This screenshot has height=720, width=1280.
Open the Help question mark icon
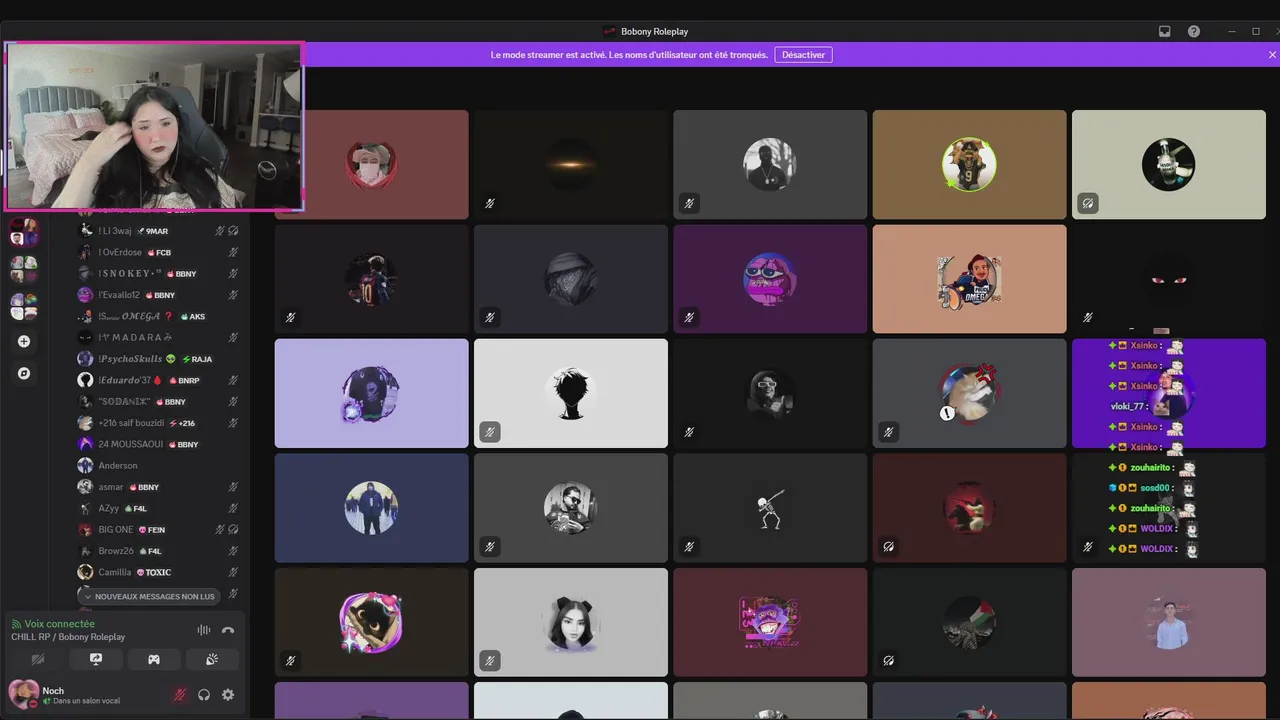1194,31
